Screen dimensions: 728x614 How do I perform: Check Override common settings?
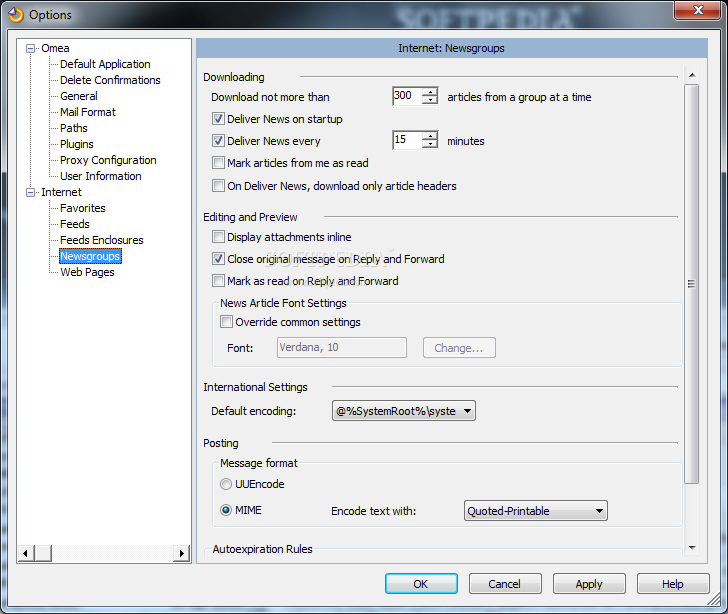pos(226,322)
